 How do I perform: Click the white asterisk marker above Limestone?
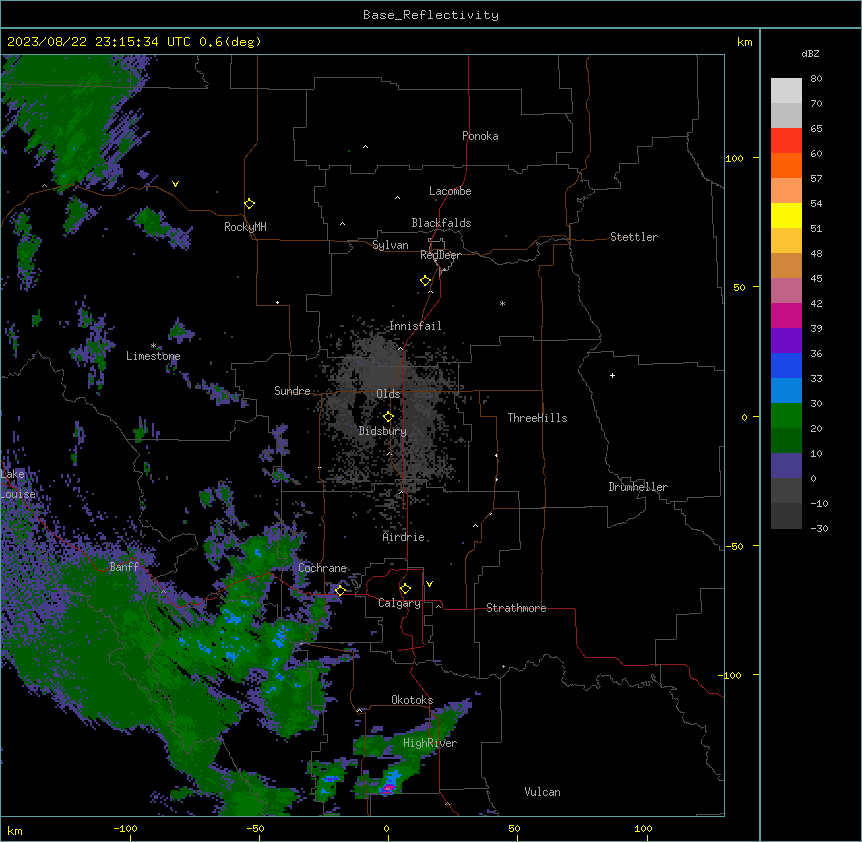153,346
